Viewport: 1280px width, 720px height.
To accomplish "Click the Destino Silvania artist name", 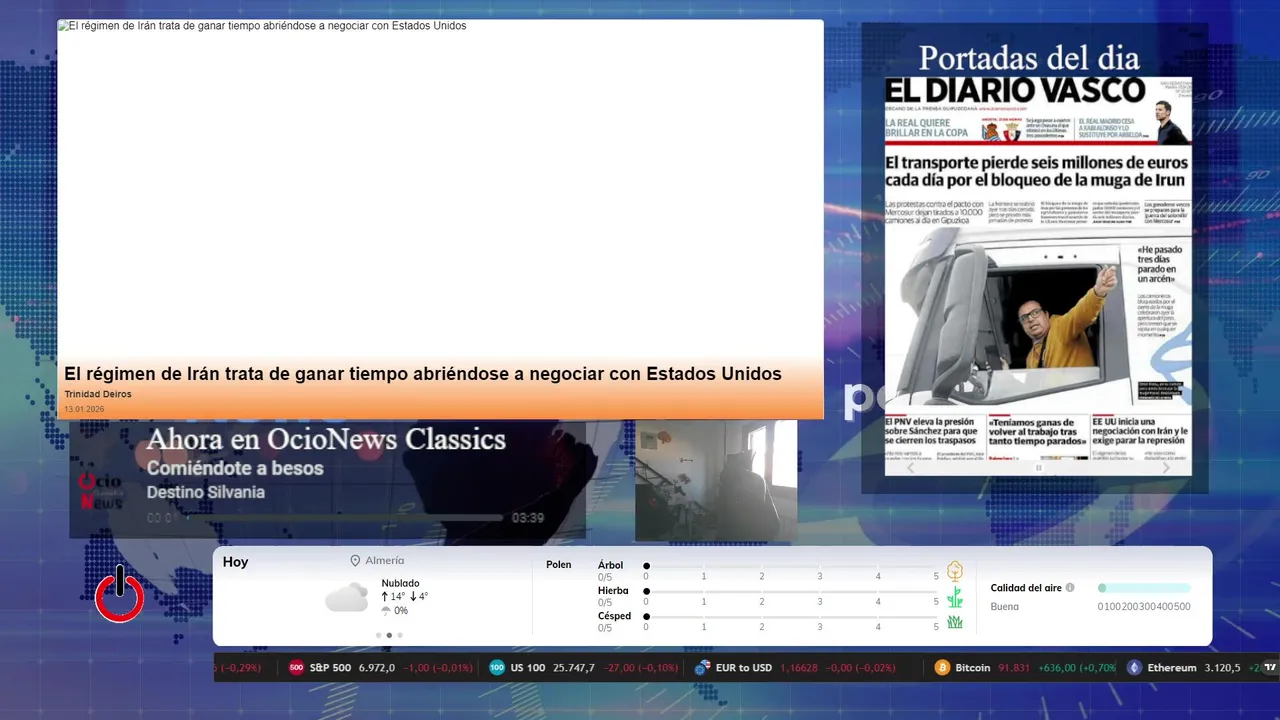I will click(x=205, y=492).
